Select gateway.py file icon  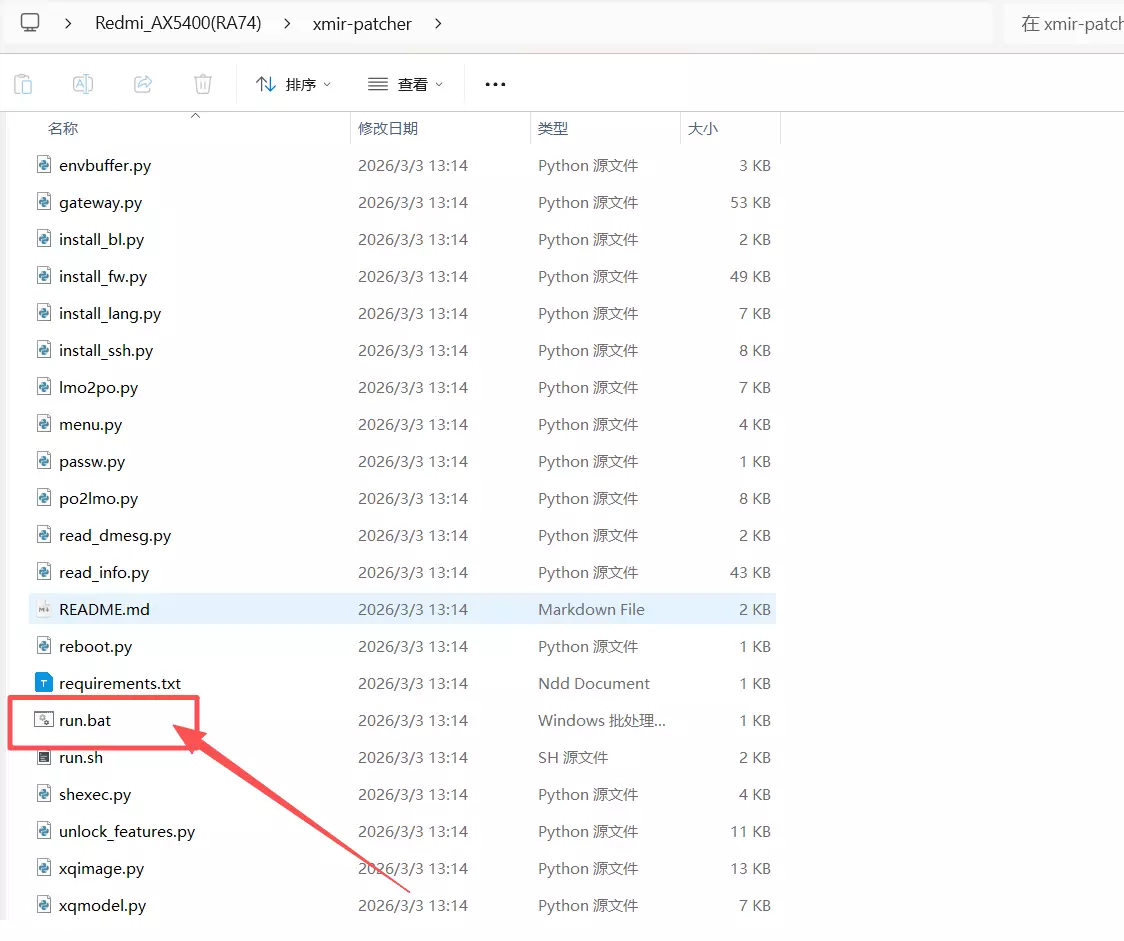(x=44, y=202)
